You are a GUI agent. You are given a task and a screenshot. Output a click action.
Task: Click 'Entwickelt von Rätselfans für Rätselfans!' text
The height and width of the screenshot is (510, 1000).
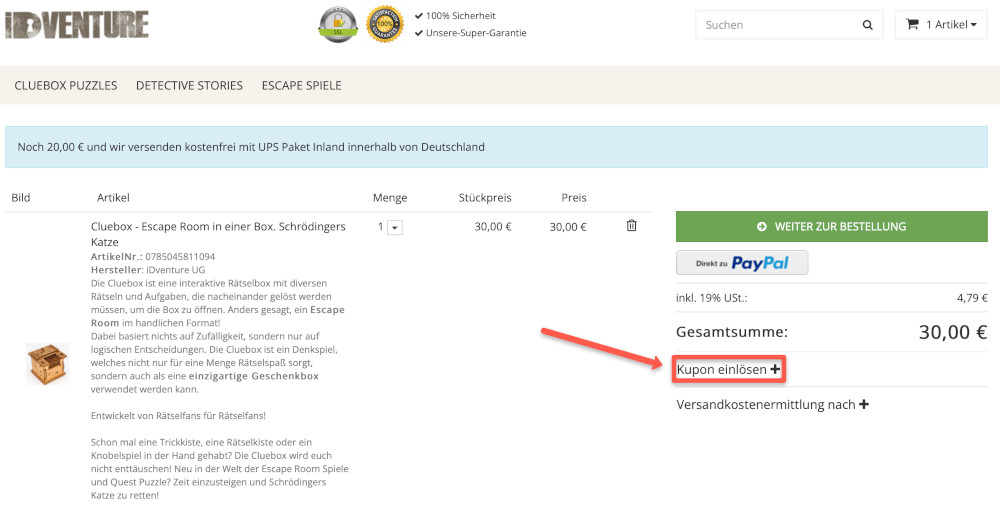point(178,416)
